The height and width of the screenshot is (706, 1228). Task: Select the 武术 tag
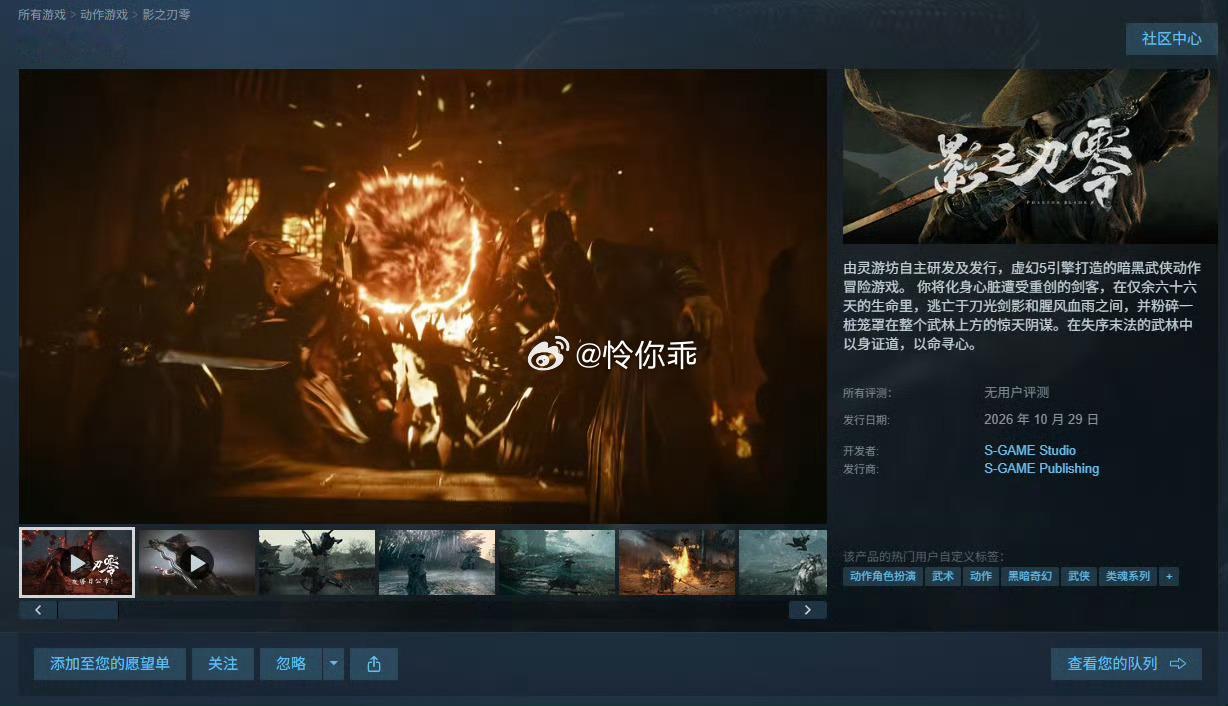pyautogui.click(x=943, y=577)
